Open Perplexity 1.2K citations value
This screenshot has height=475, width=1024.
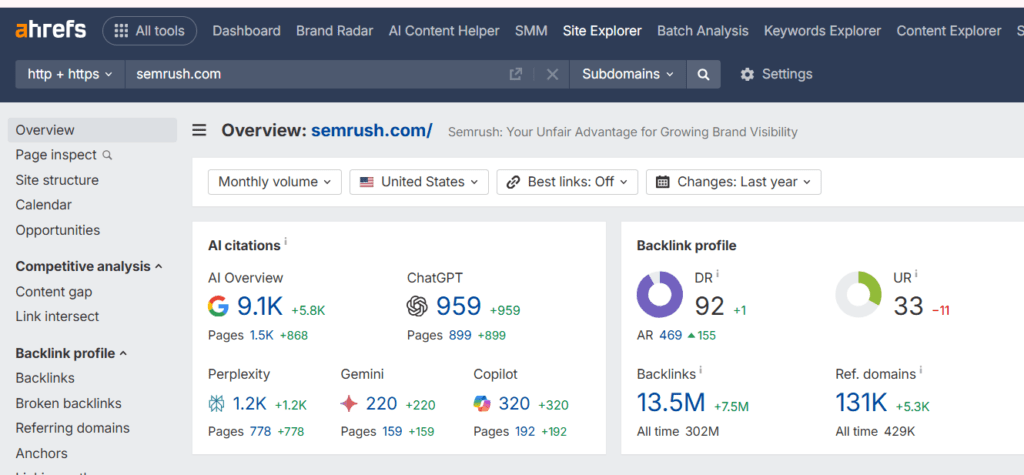[249, 404]
